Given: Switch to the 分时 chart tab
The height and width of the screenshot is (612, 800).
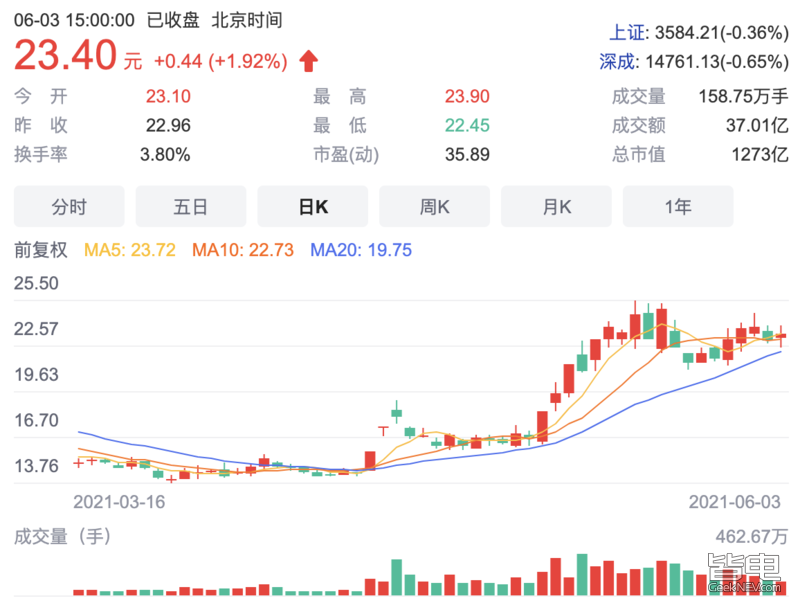Looking at the screenshot, I should click(69, 207).
